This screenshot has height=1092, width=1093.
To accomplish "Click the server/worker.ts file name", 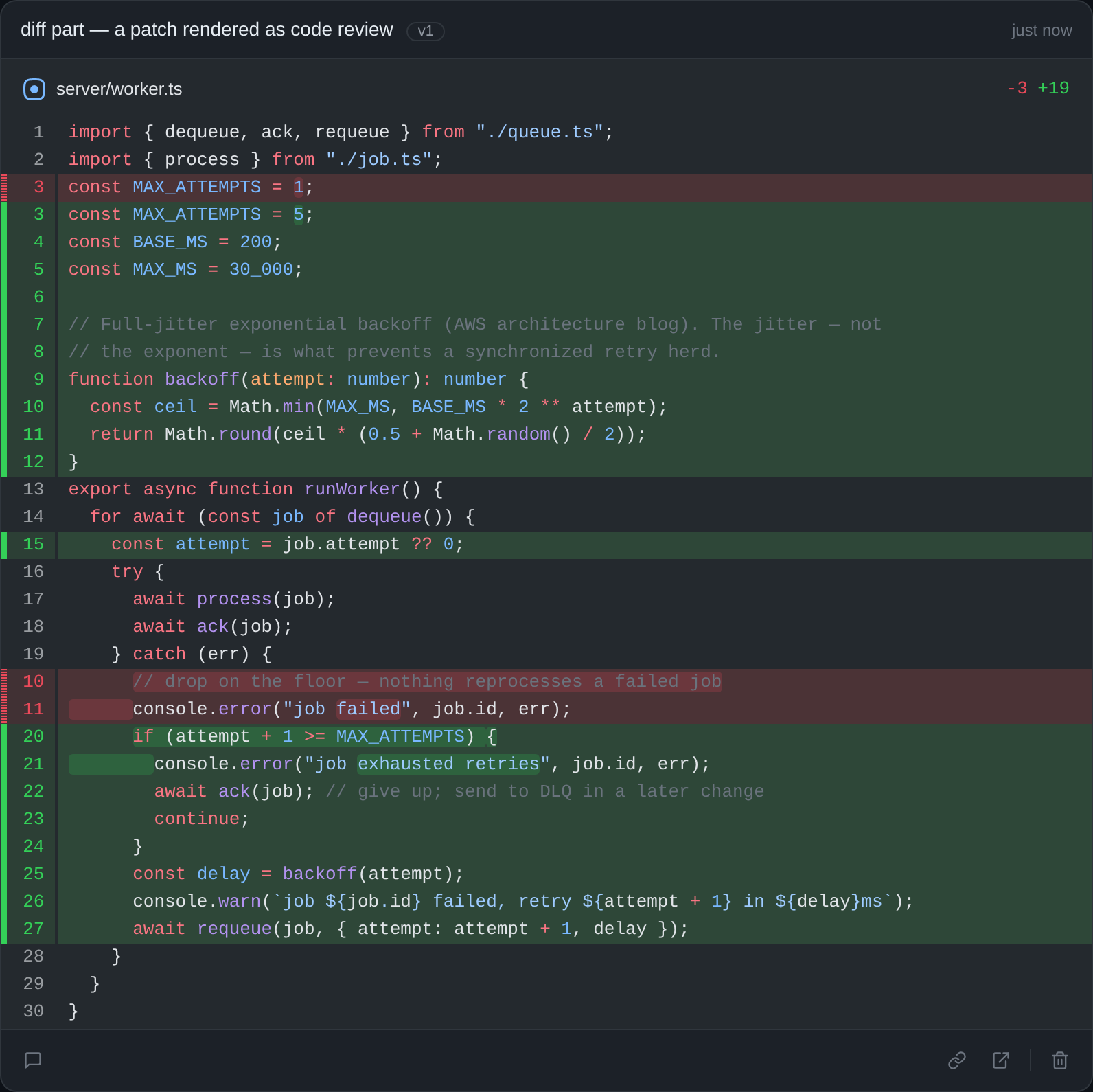I will [119, 89].
